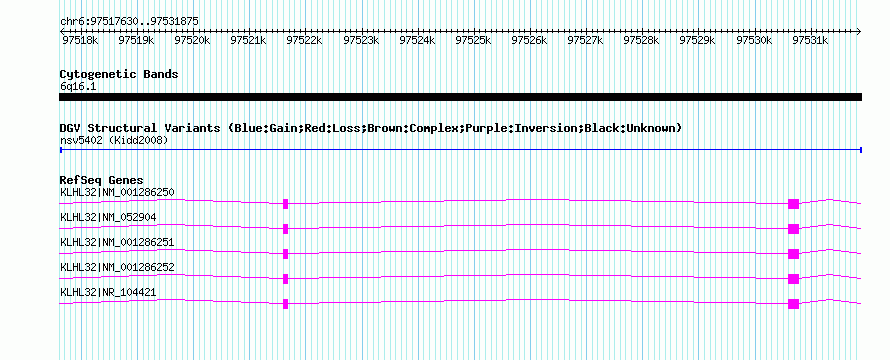The image size is (890, 360).
Task: Click the 97529k ruler tick label
Action: (699, 40)
